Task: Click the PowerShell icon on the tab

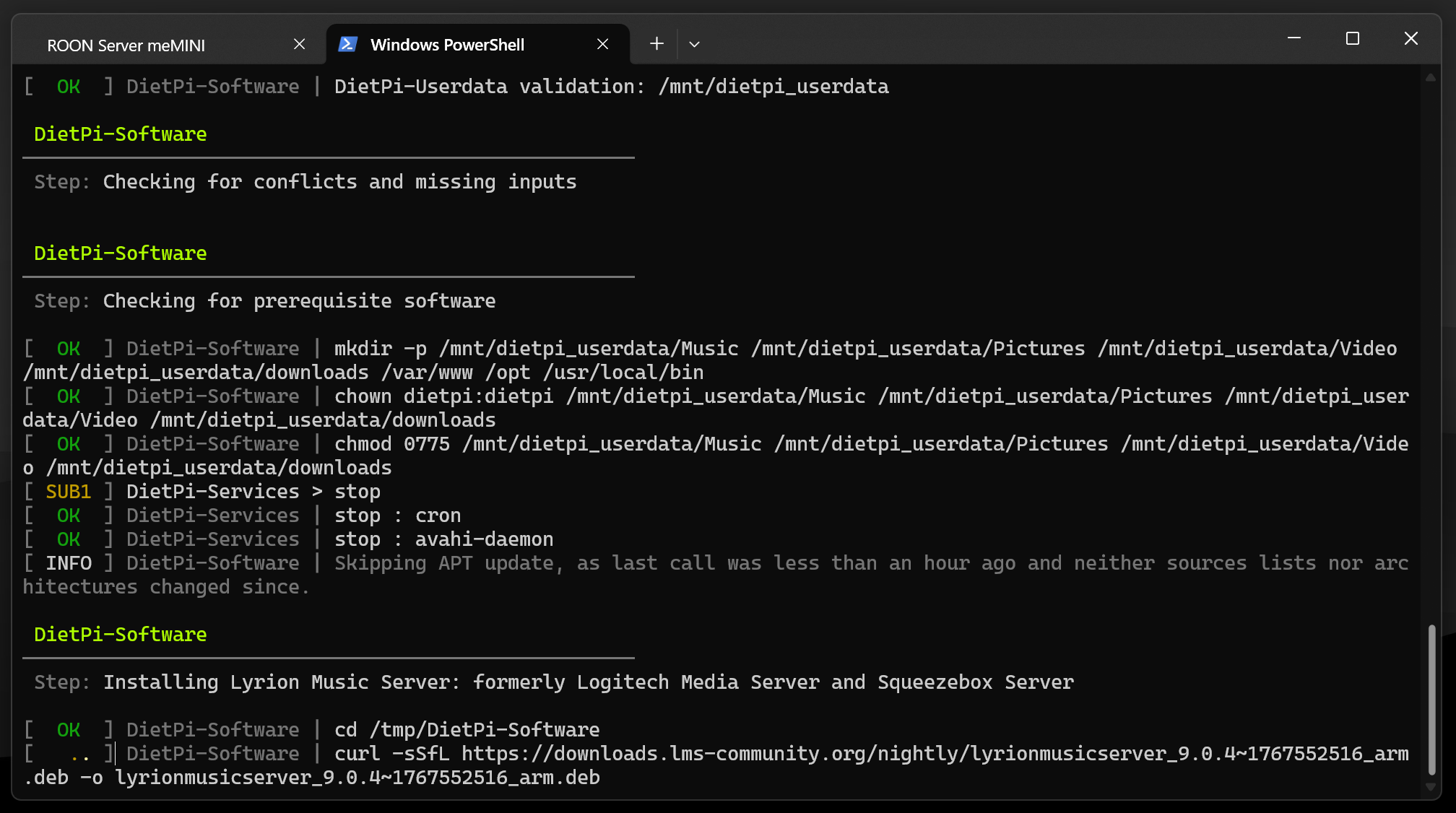Action: [x=348, y=45]
